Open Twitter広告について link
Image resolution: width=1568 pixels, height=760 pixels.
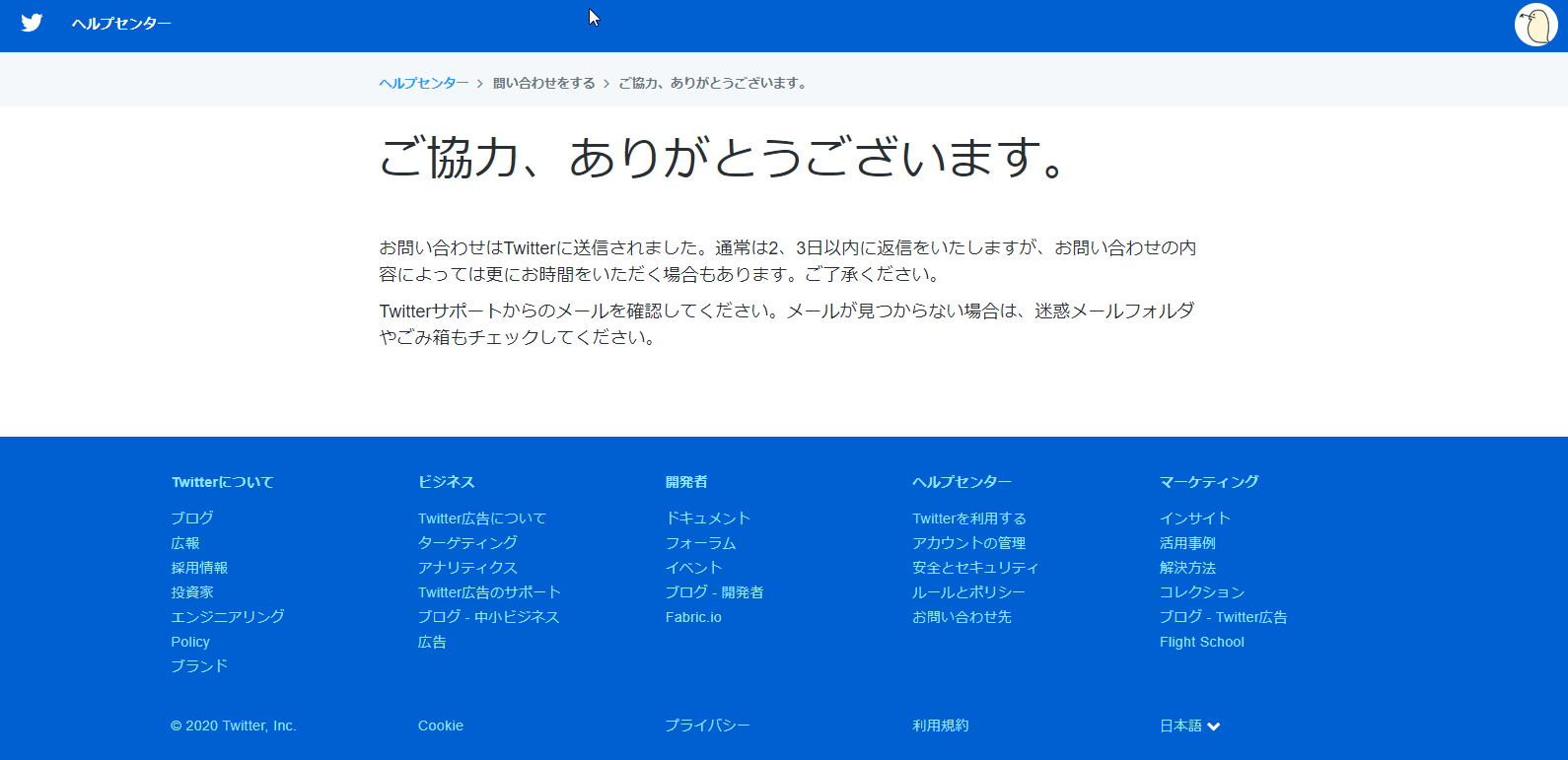point(482,518)
